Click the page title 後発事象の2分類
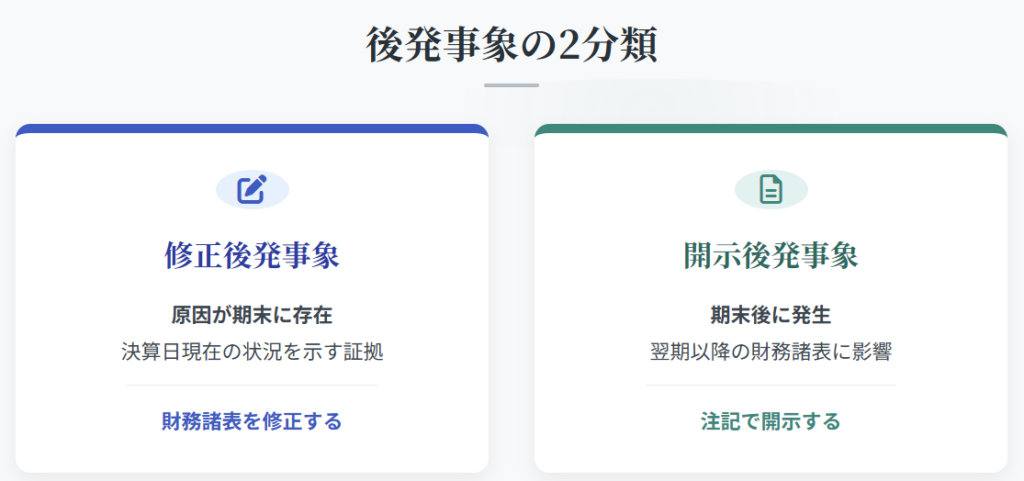 [x=511, y=45]
